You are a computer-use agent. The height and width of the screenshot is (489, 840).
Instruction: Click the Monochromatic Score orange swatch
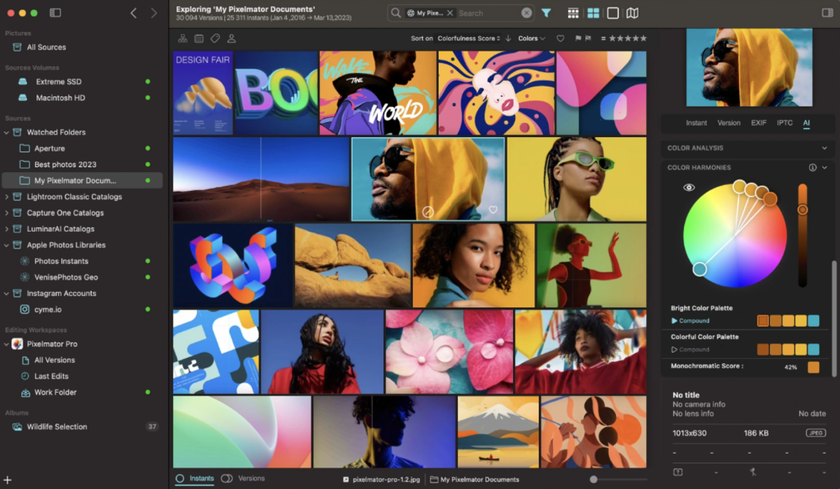(x=813, y=367)
